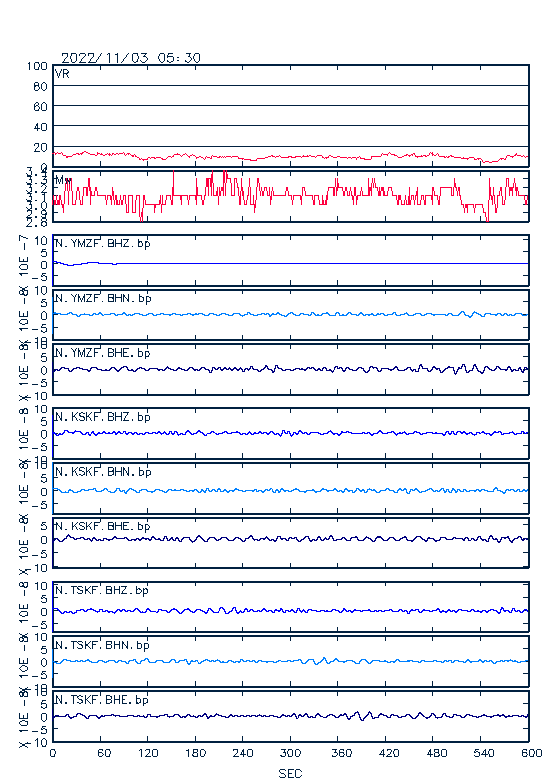
Task: Select the N.YMZF.BHZ.bp trace label
Action: (x=103, y=244)
